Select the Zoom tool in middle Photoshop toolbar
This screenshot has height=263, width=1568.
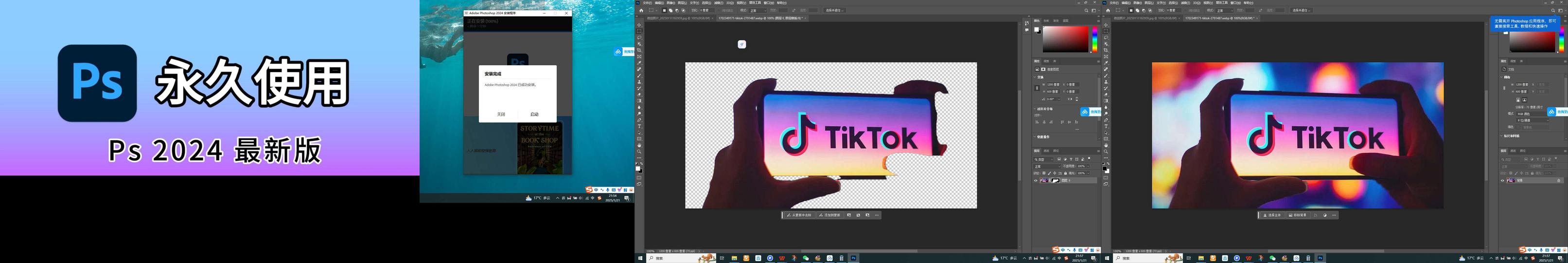[x=639, y=151]
